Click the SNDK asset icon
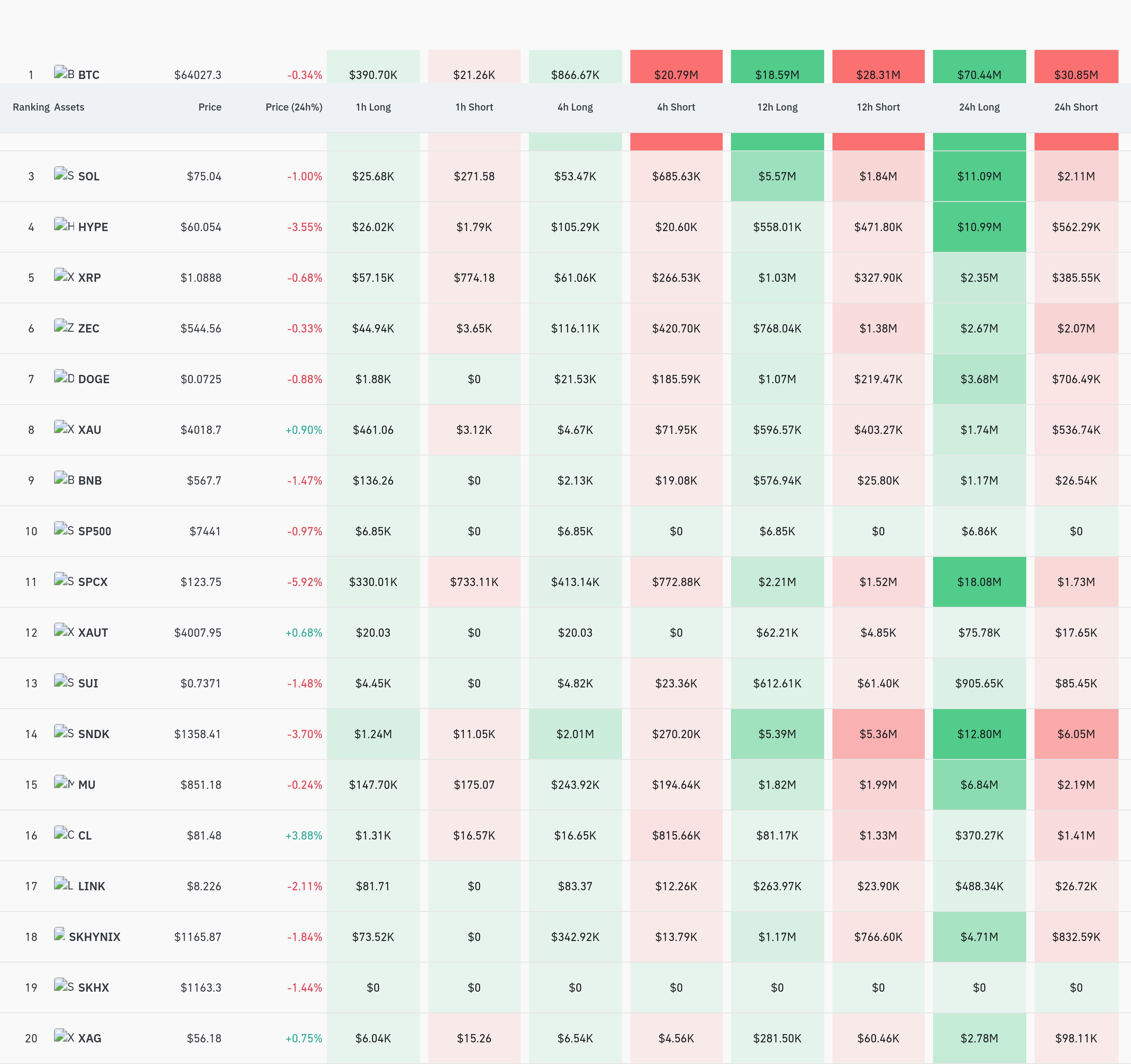 [x=64, y=732]
